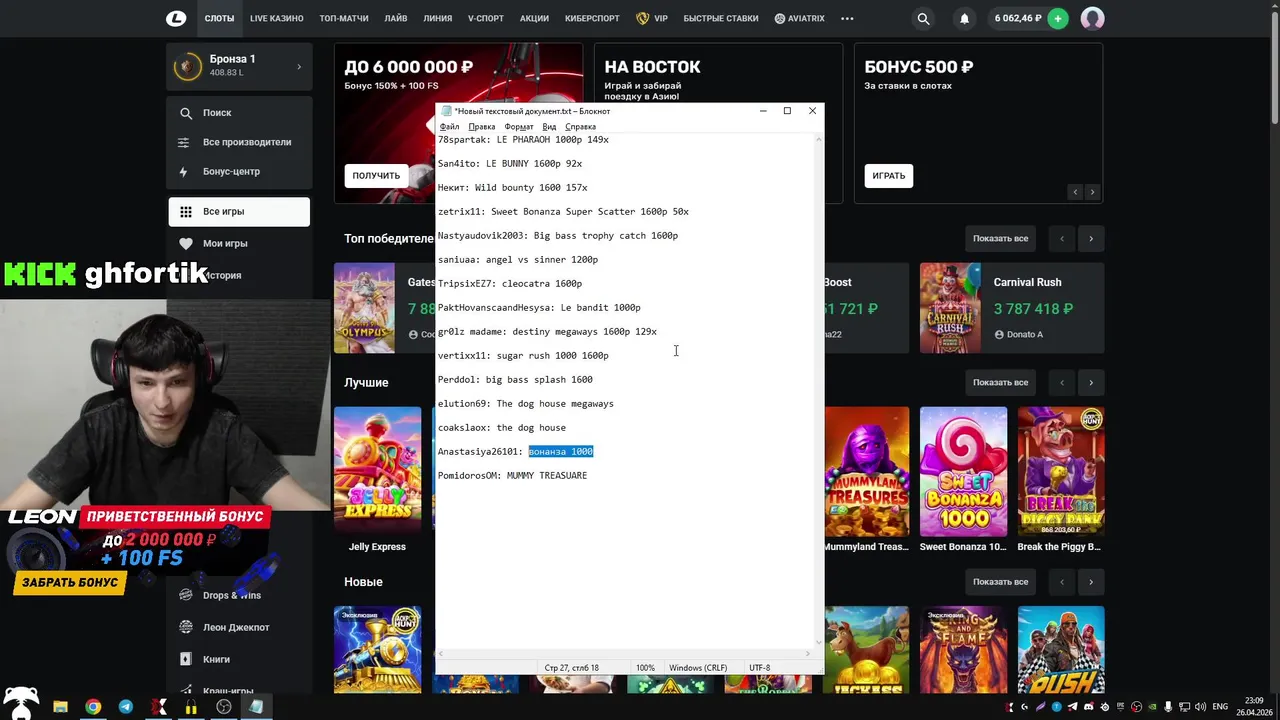Click the Все игры grid icon
This screenshot has height=720, width=1280.
tap(185, 211)
